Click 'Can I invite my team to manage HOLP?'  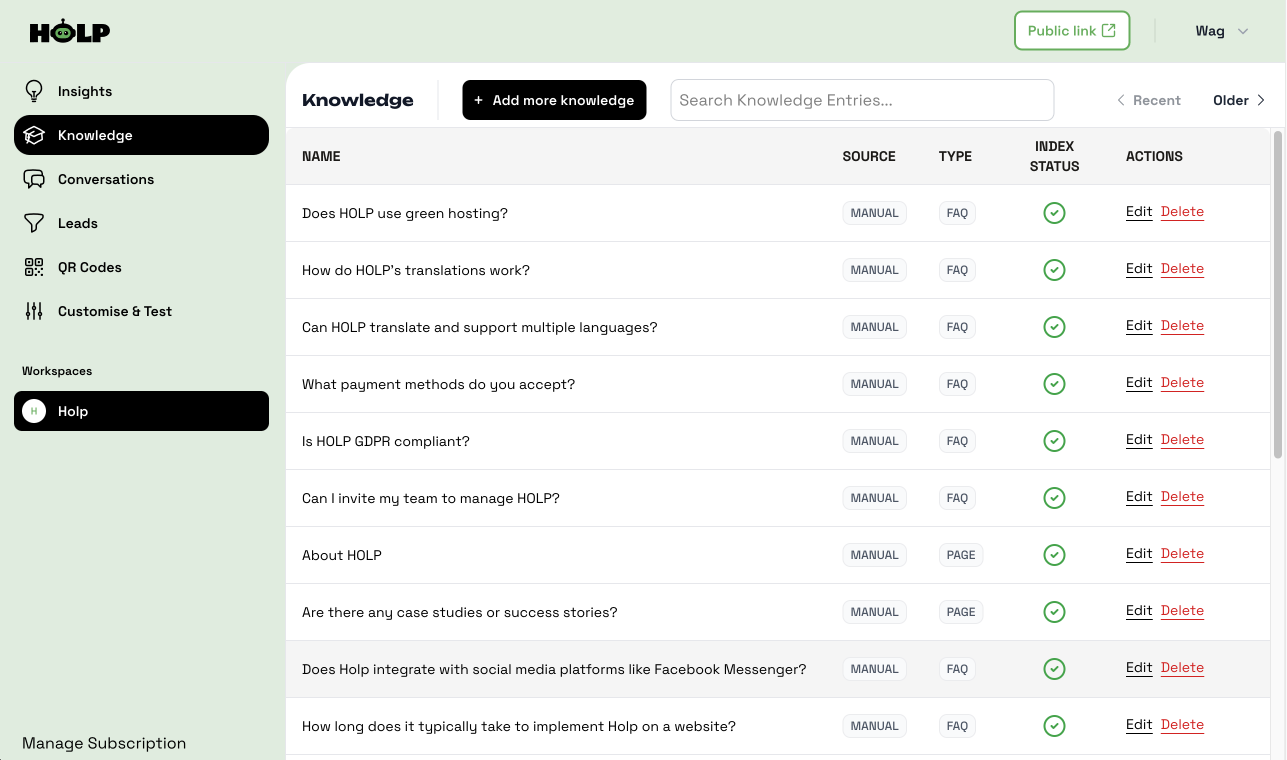(x=431, y=498)
